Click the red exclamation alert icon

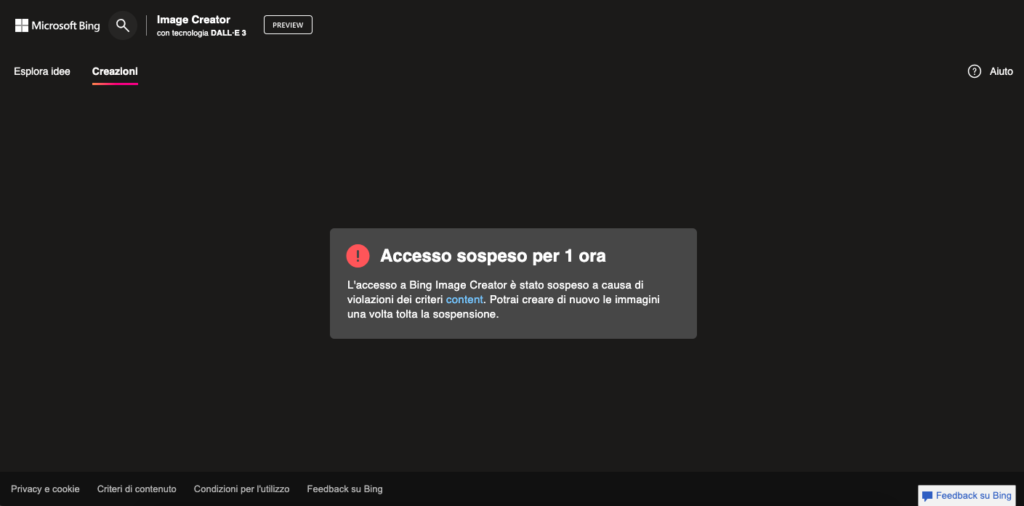358,256
